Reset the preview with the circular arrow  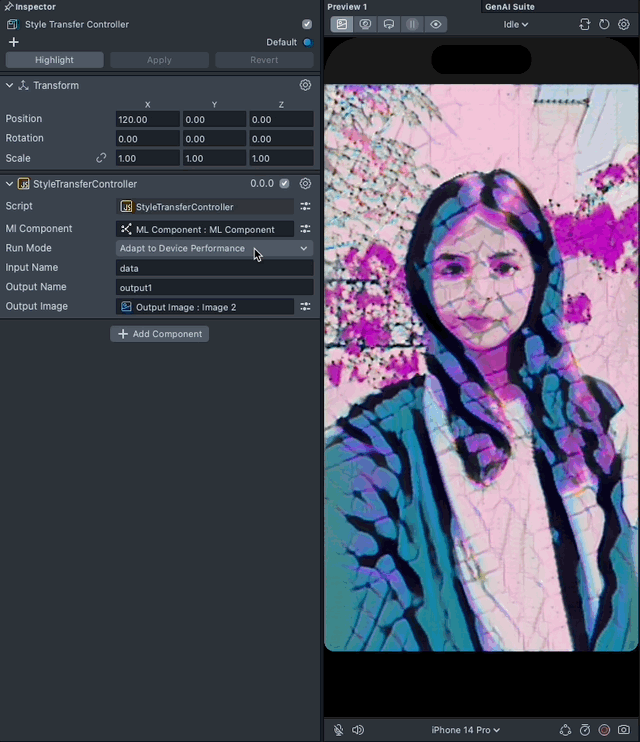pos(604,24)
